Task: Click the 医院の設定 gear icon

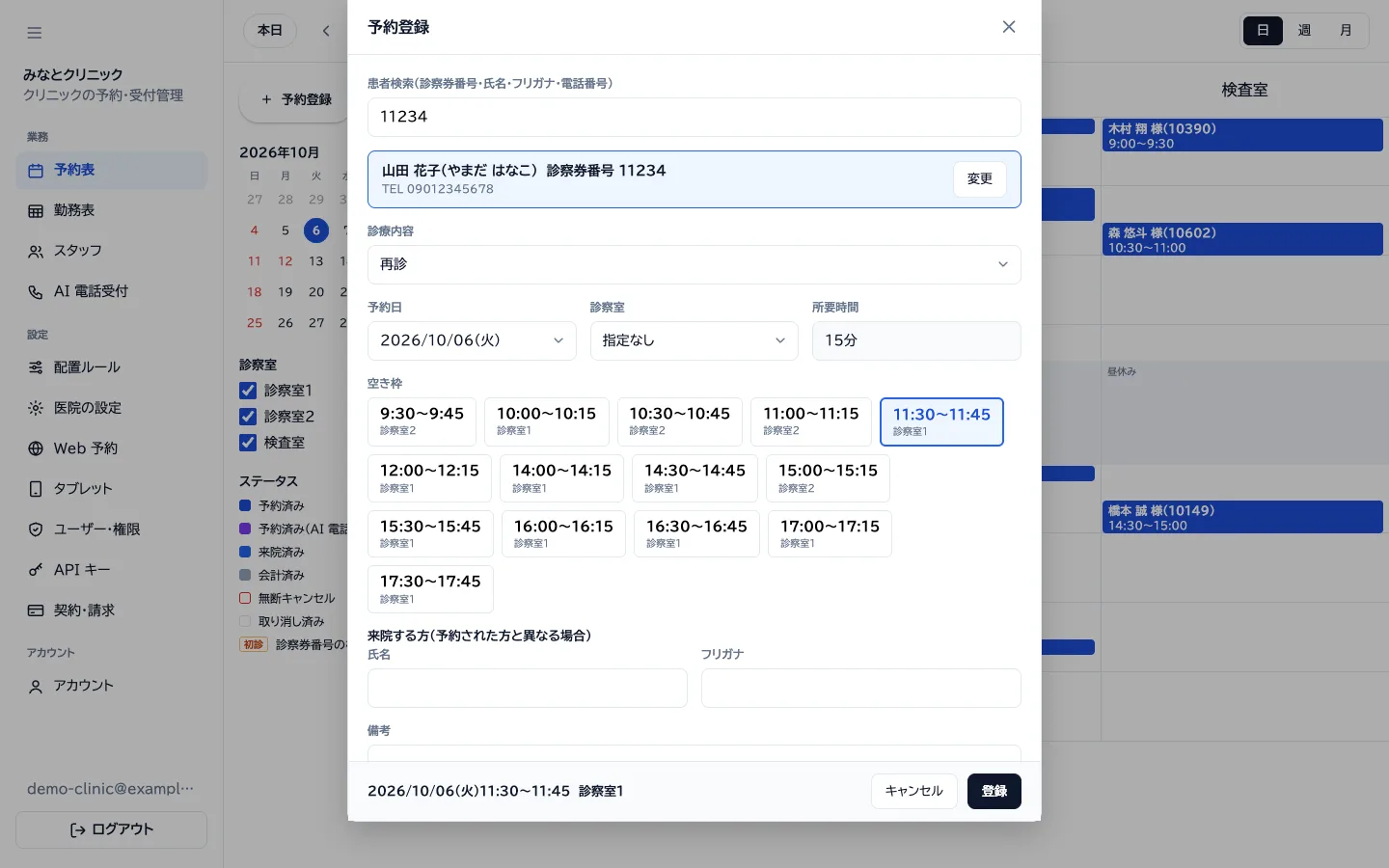Action: 36,408
